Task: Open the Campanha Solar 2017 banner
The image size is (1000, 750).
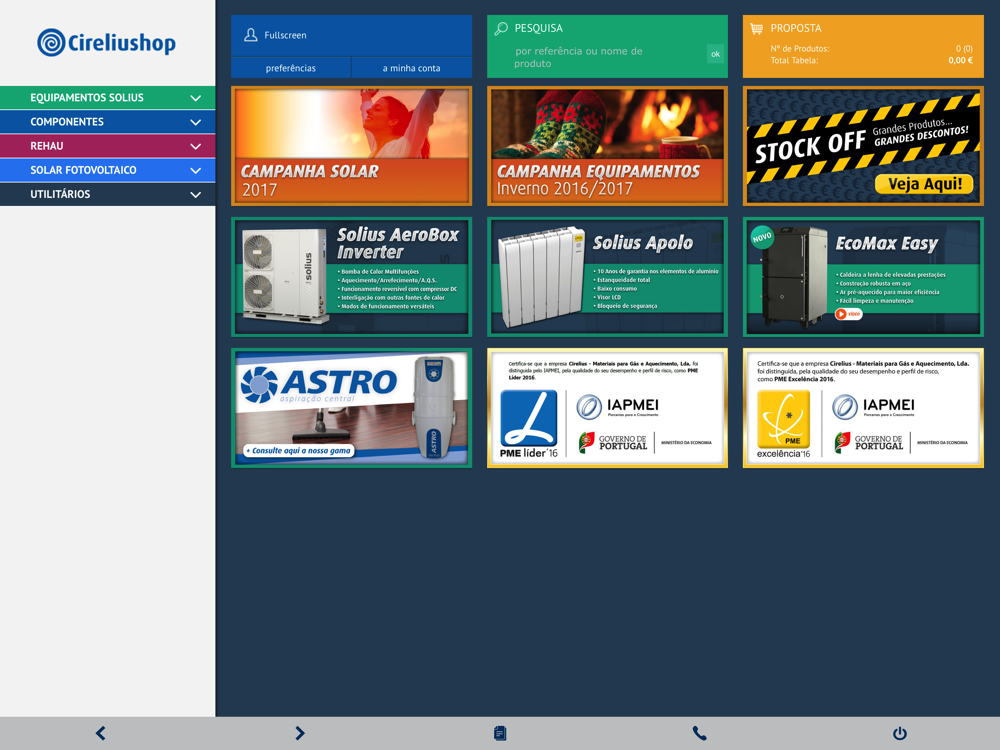Action: (351, 146)
